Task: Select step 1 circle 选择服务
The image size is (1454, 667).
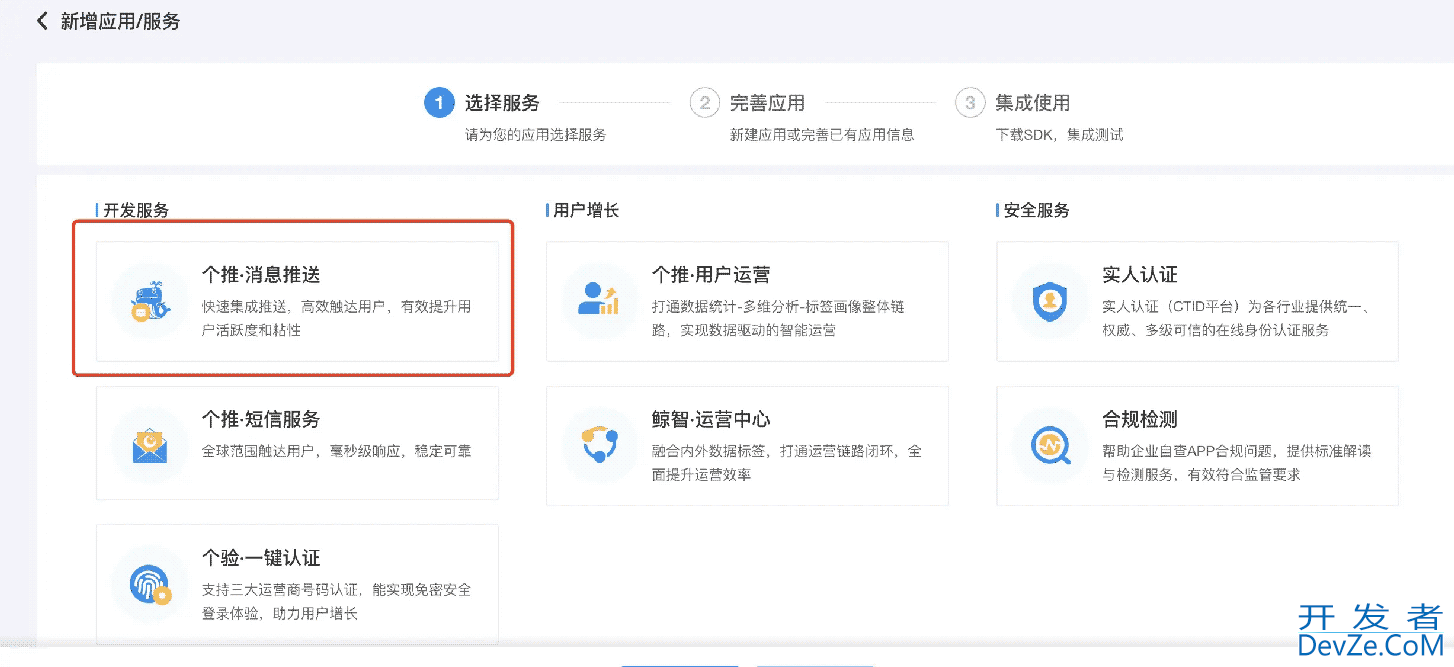Action: click(439, 102)
